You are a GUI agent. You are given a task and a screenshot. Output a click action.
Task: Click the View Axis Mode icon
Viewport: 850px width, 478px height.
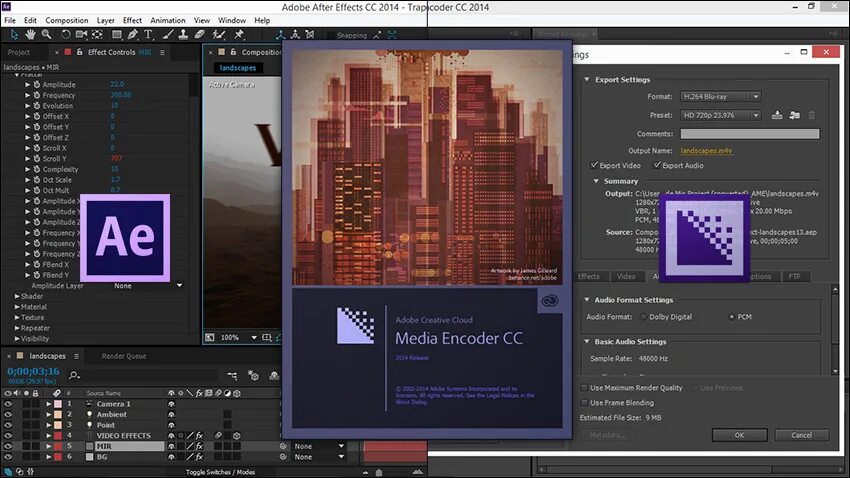[310, 35]
